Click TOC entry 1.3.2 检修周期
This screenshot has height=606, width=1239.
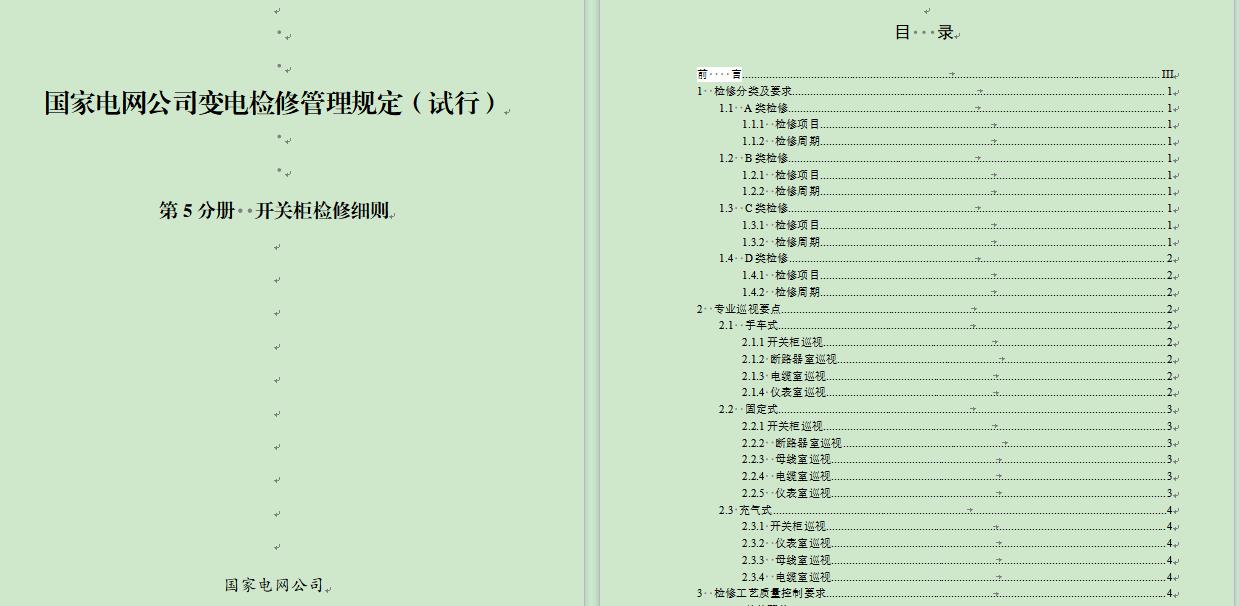pyautogui.click(x=958, y=242)
